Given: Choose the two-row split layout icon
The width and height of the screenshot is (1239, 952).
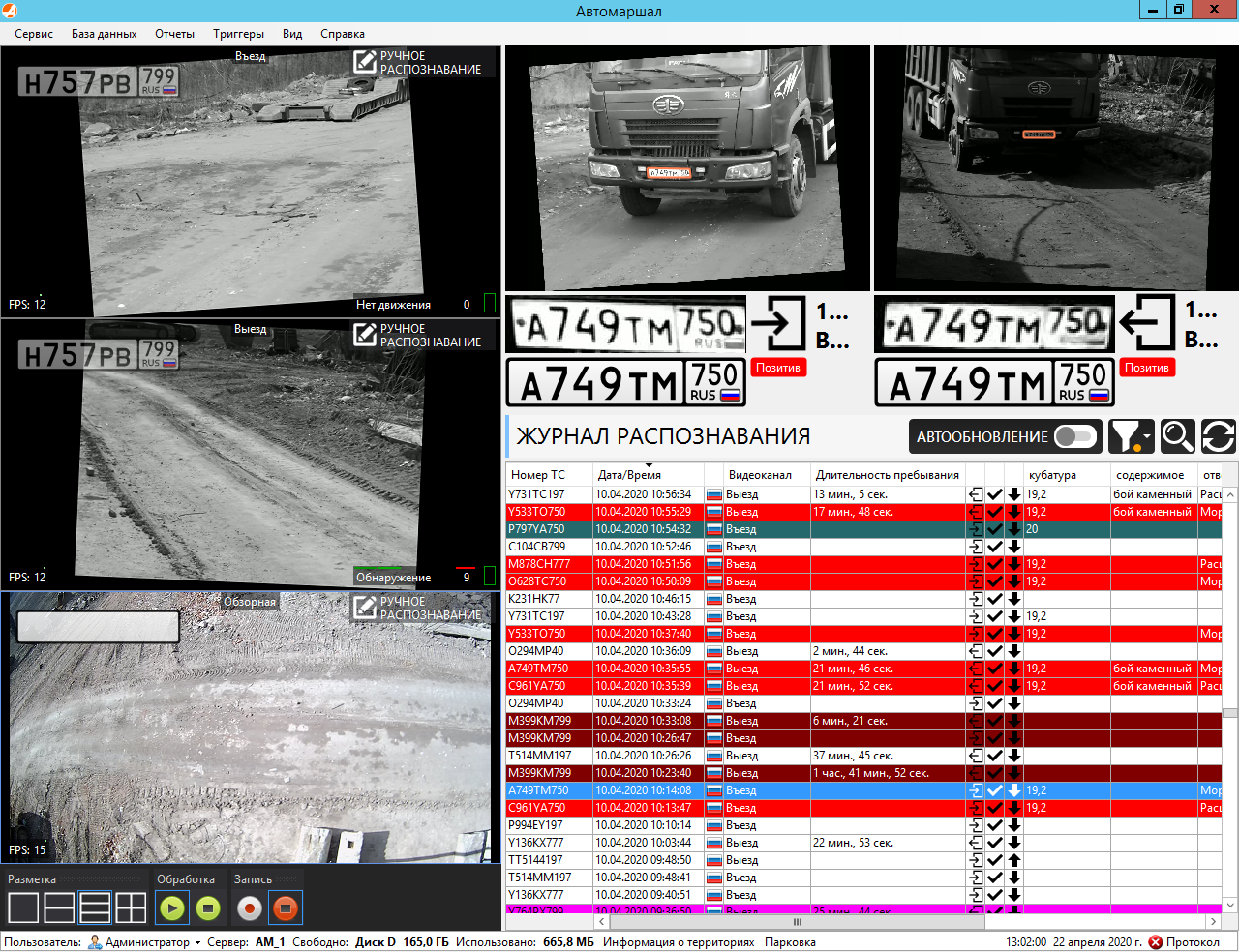Looking at the screenshot, I should click(x=59, y=908).
